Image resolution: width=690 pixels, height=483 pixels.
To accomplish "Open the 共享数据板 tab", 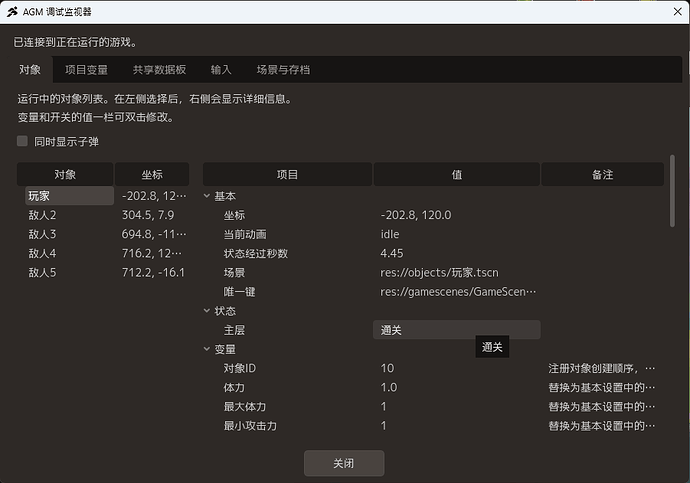I will click(x=159, y=70).
